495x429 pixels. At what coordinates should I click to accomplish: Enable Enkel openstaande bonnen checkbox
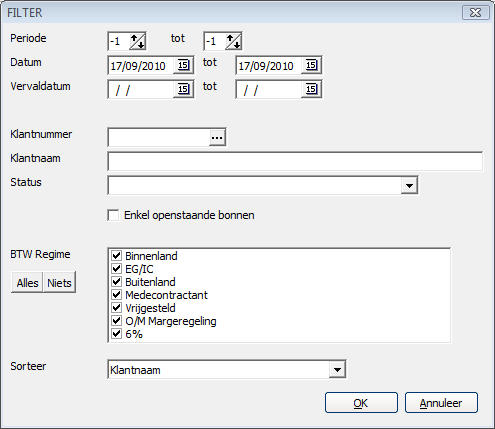pos(113,215)
